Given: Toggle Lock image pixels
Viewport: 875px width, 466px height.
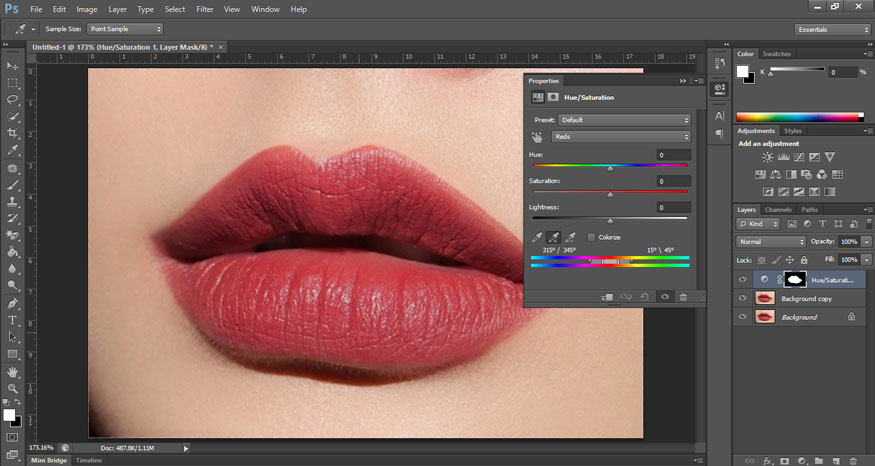Looking at the screenshot, I should [x=776, y=260].
